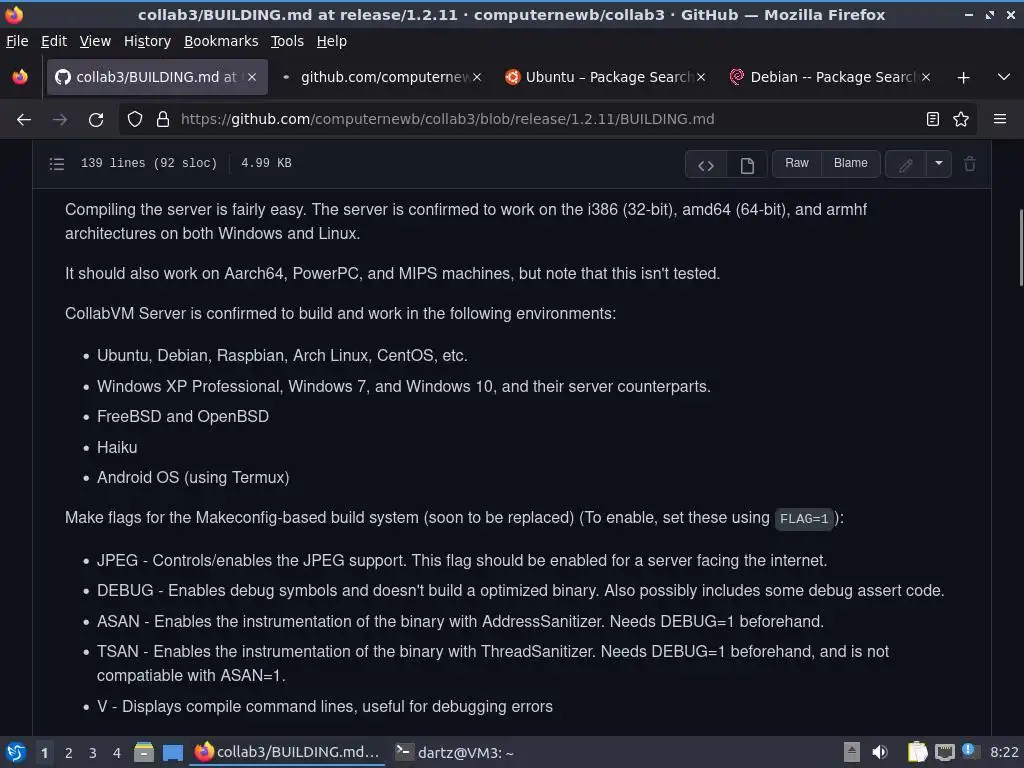
Task: Expand edit options dropdown arrow
Action: pyautogui.click(x=938, y=164)
